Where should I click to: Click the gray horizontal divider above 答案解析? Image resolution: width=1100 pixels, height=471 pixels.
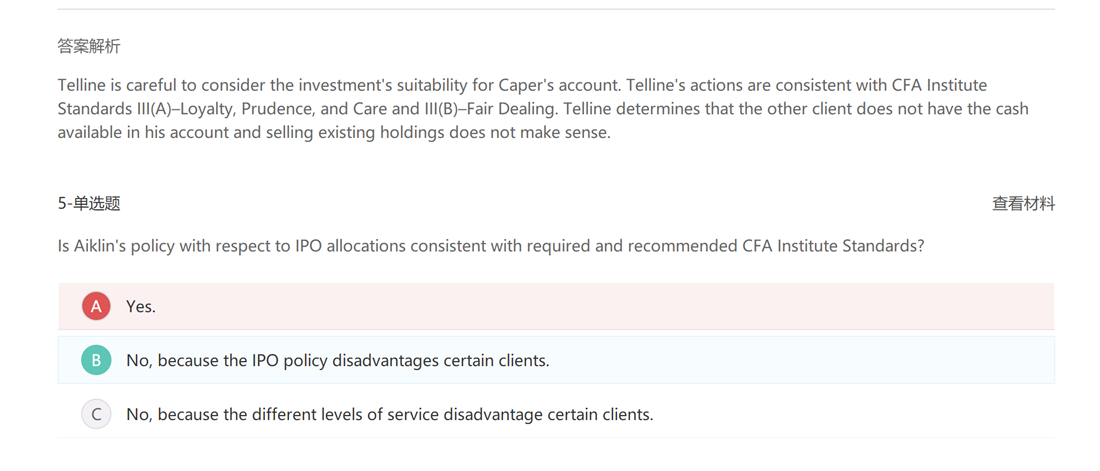point(556,10)
